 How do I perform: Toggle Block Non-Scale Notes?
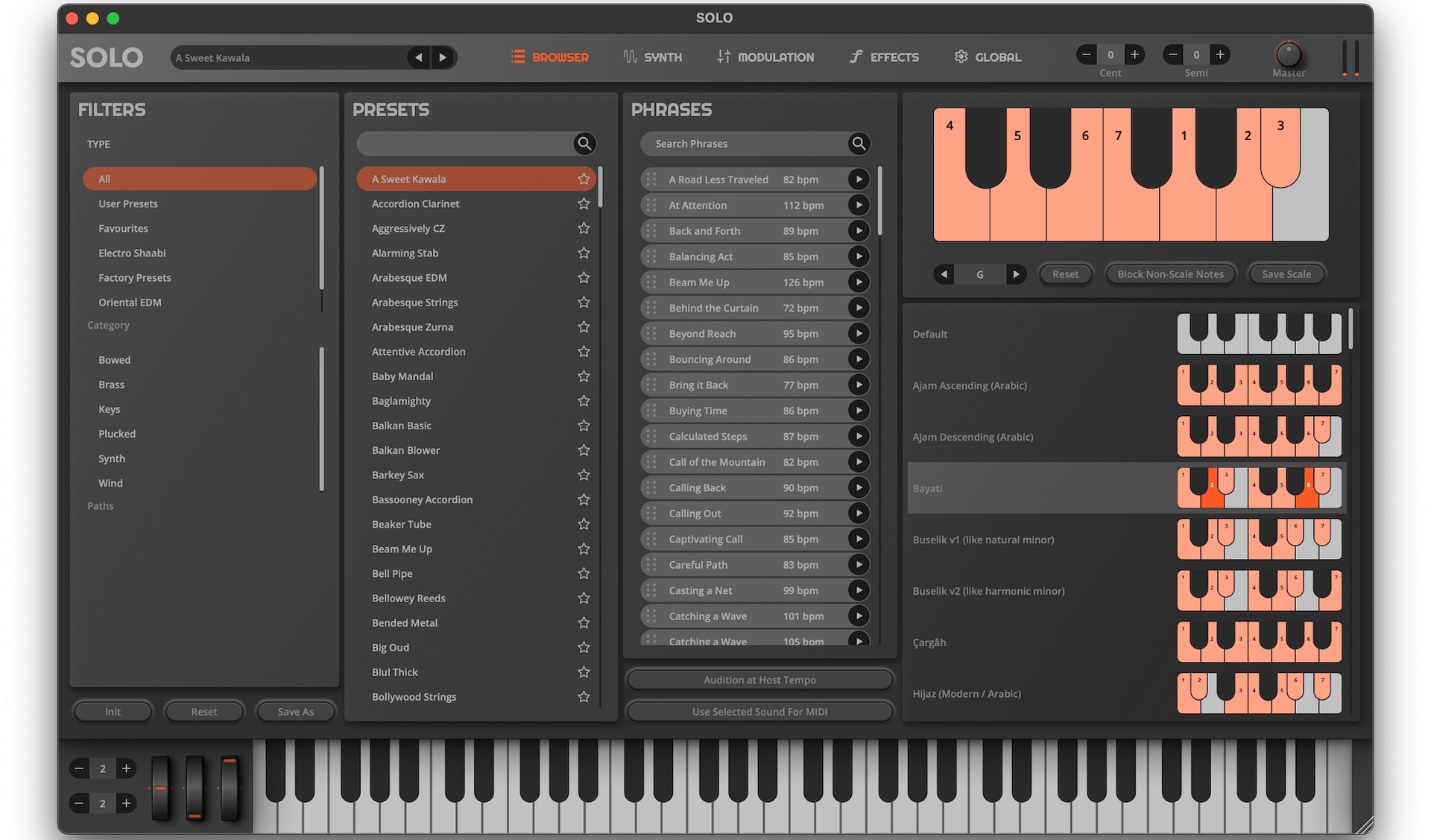point(1169,274)
